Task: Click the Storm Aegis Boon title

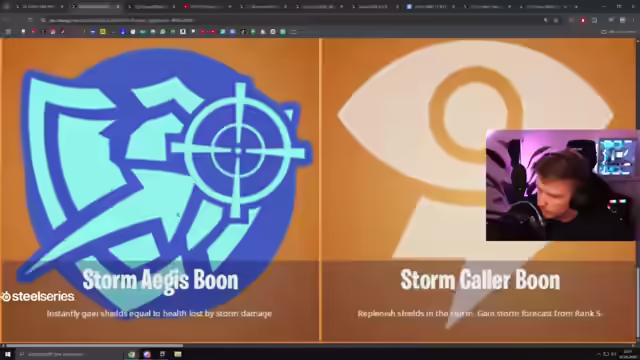Action: tap(160, 280)
